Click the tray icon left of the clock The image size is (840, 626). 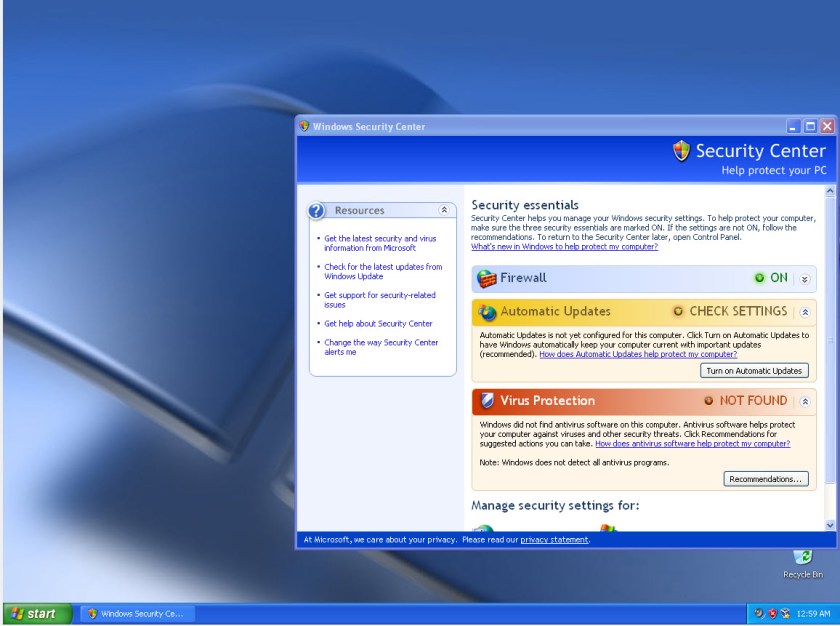pos(785,614)
